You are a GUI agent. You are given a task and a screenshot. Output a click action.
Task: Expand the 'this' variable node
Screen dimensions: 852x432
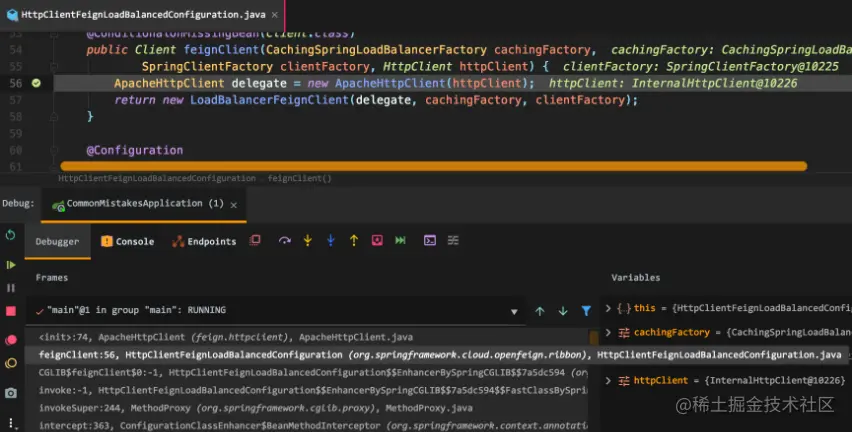click(x=608, y=308)
